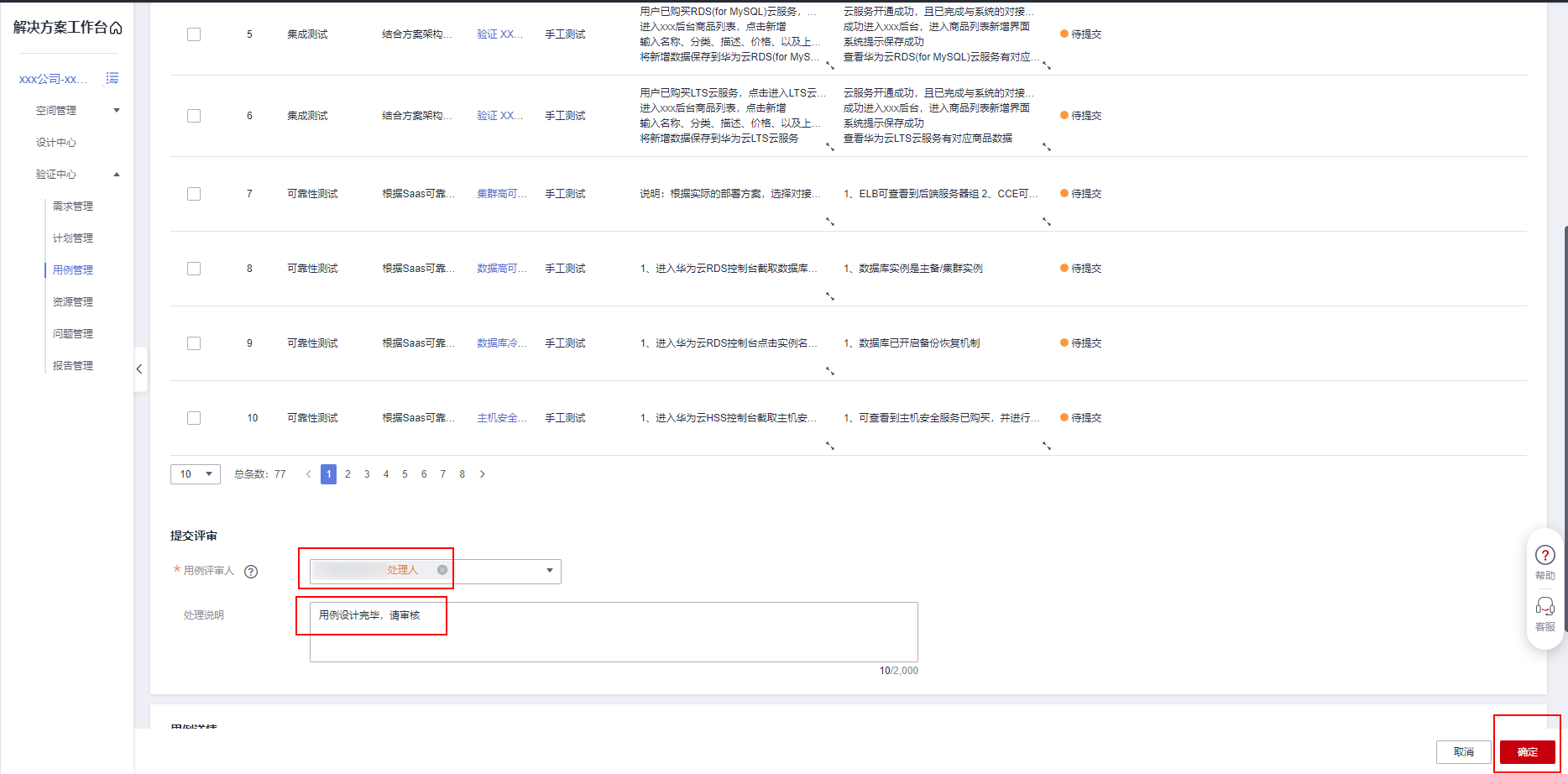
Task: Expand test steps of row 10
Action: pyautogui.click(x=830, y=446)
